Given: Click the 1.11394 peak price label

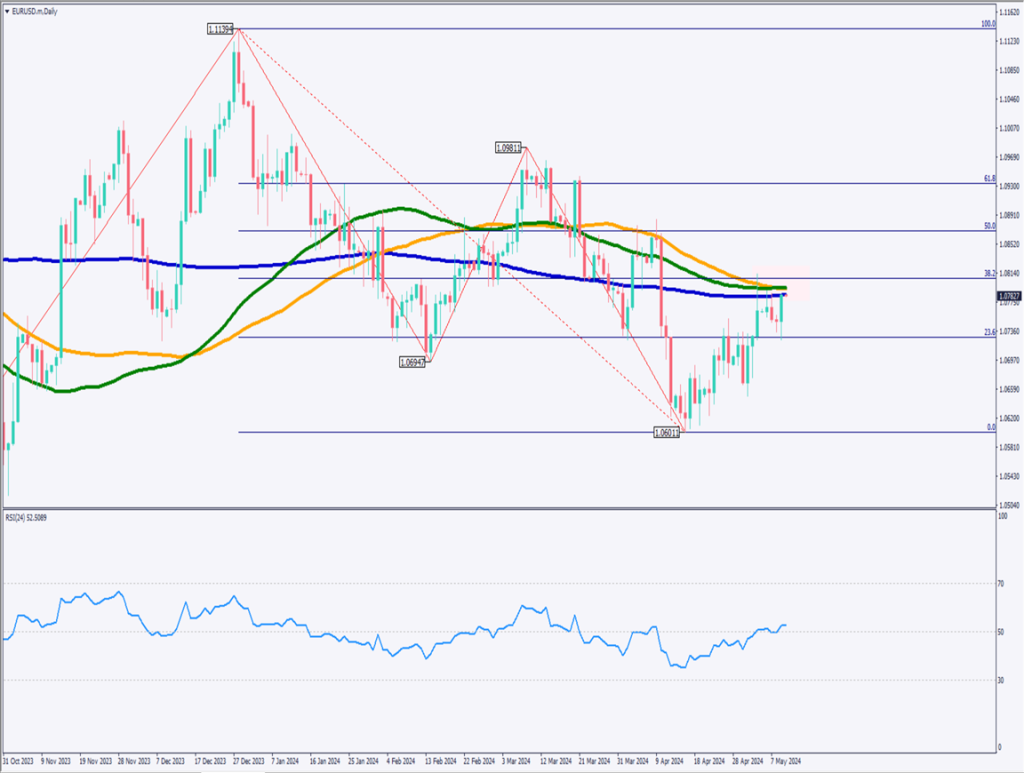Looking at the screenshot, I should coord(221,30).
